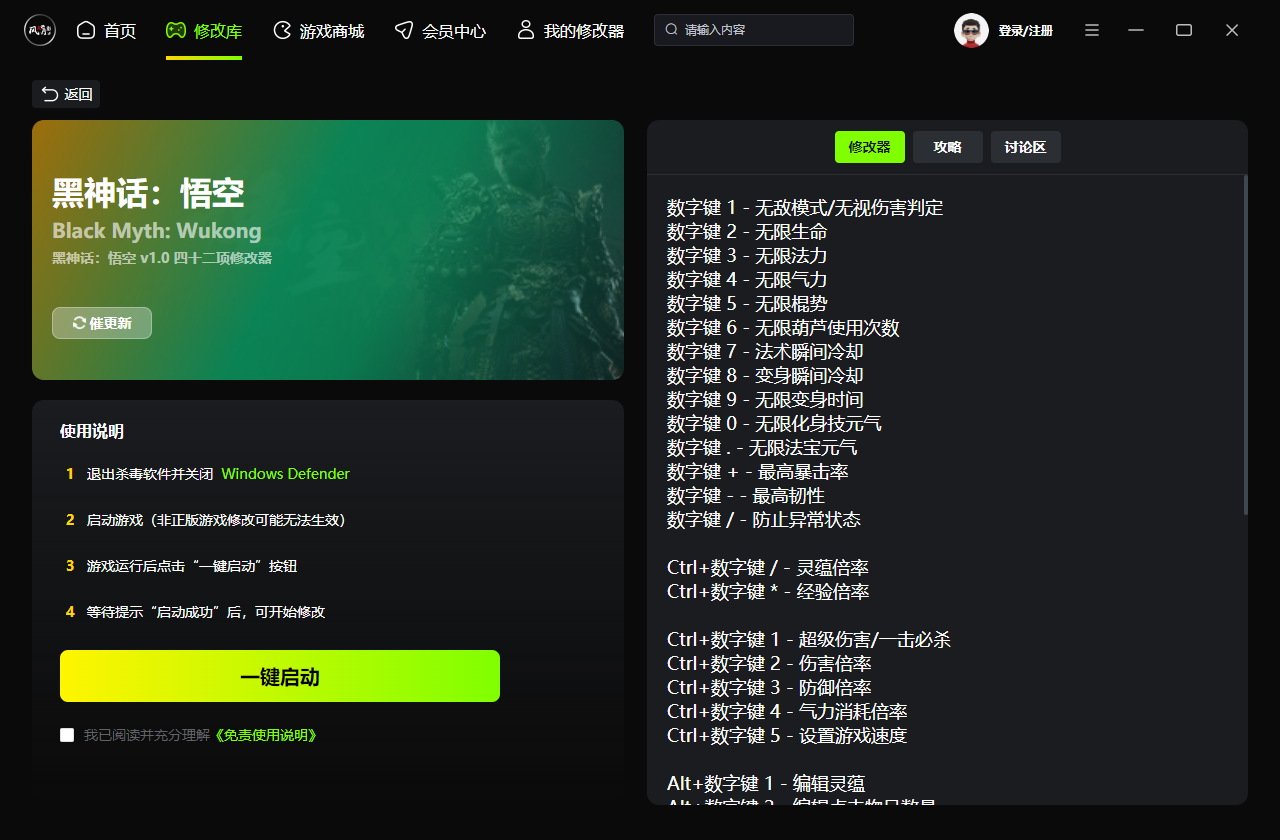Check the disclaimer agreement checkbox
1280x840 pixels.
pos(67,735)
